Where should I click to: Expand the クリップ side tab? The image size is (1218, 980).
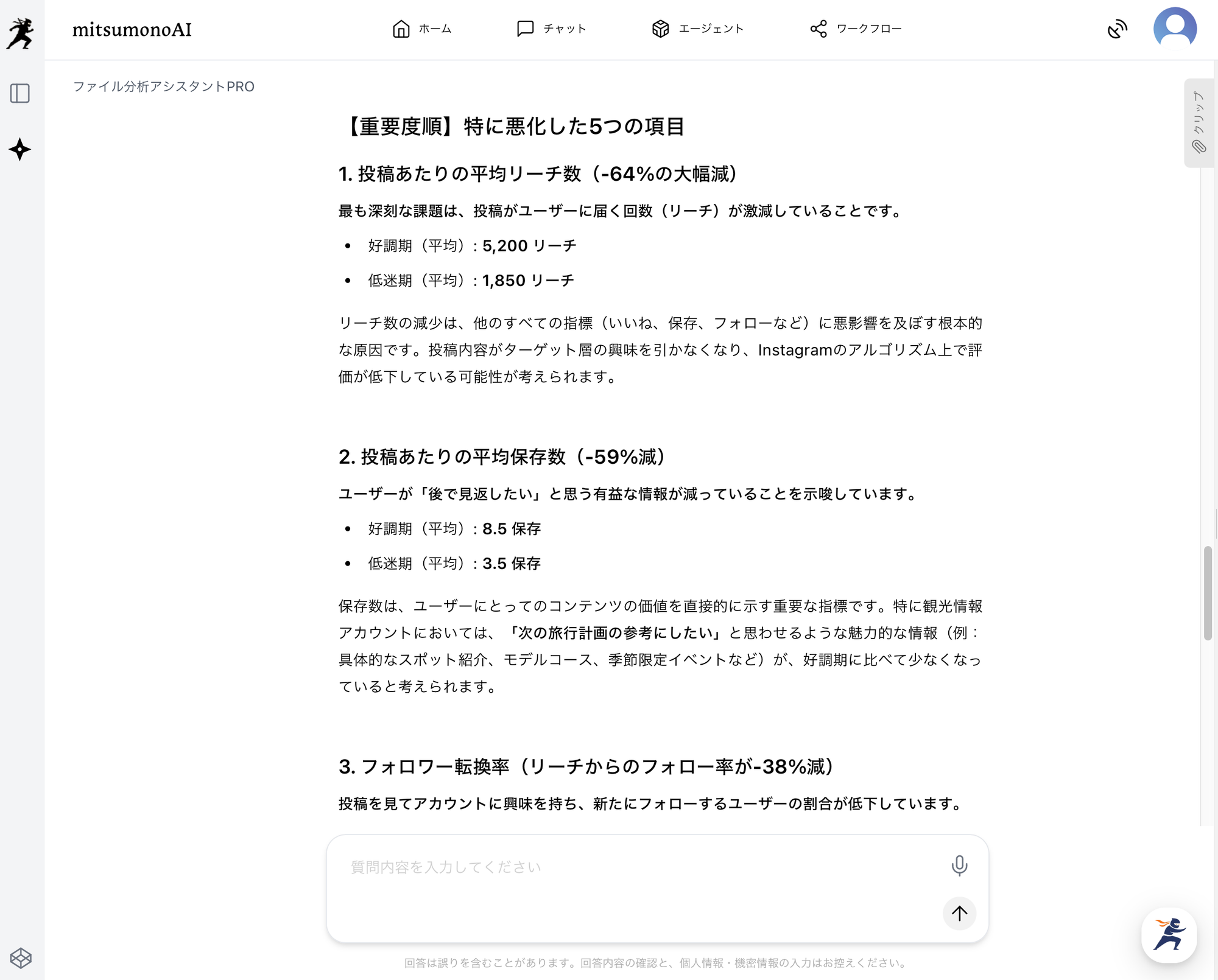[x=1199, y=122]
